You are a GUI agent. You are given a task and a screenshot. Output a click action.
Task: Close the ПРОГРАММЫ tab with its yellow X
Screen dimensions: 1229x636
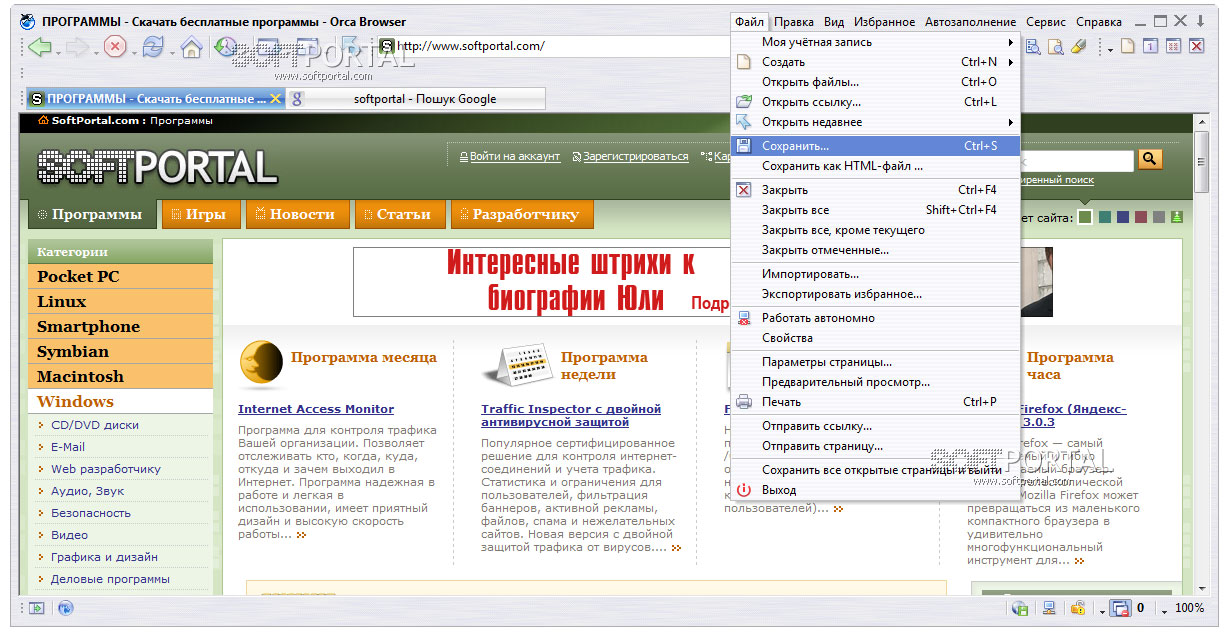276,99
